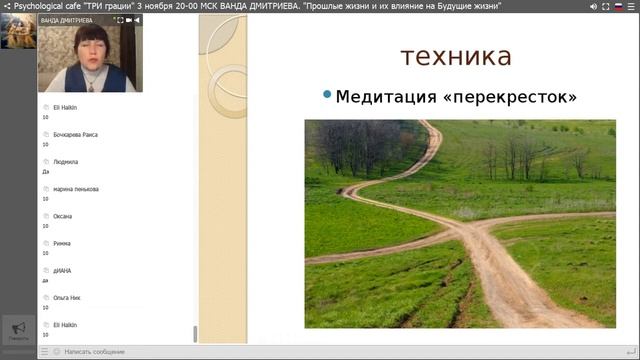
Task: Click the chat panel scrollbar handle
Action: pyautogui.click(x=195, y=334)
